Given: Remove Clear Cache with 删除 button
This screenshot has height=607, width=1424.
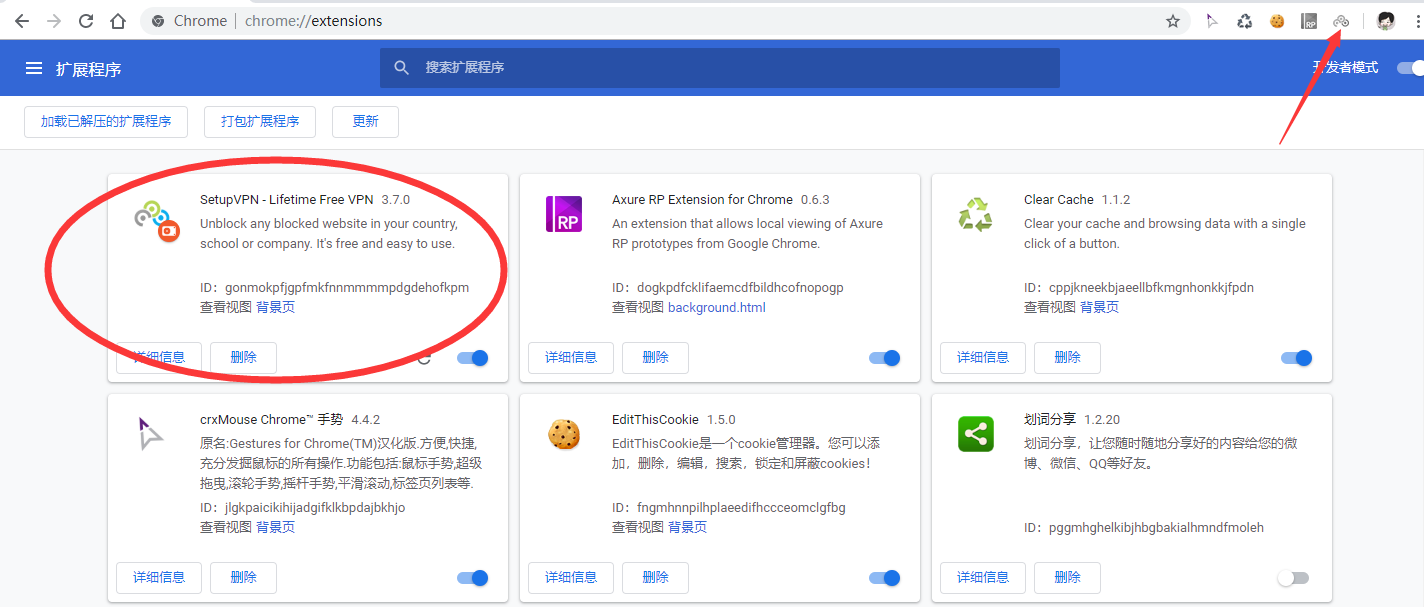Looking at the screenshot, I should click(1067, 358).
